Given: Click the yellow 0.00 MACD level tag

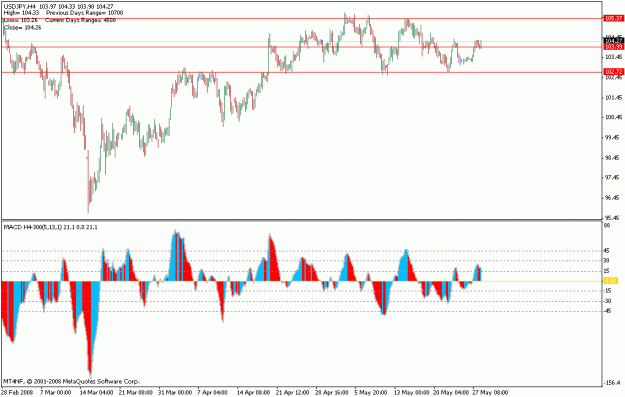Looking at the screenshot, I should (x=611, y=281).
